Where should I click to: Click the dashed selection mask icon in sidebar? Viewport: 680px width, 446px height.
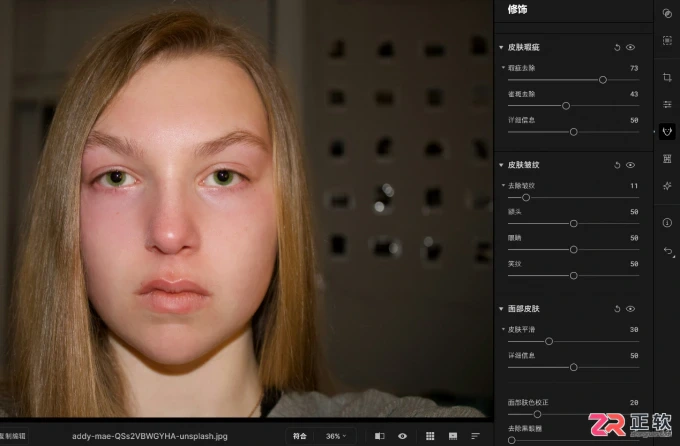pyautogui.click(x=667, y=41)
